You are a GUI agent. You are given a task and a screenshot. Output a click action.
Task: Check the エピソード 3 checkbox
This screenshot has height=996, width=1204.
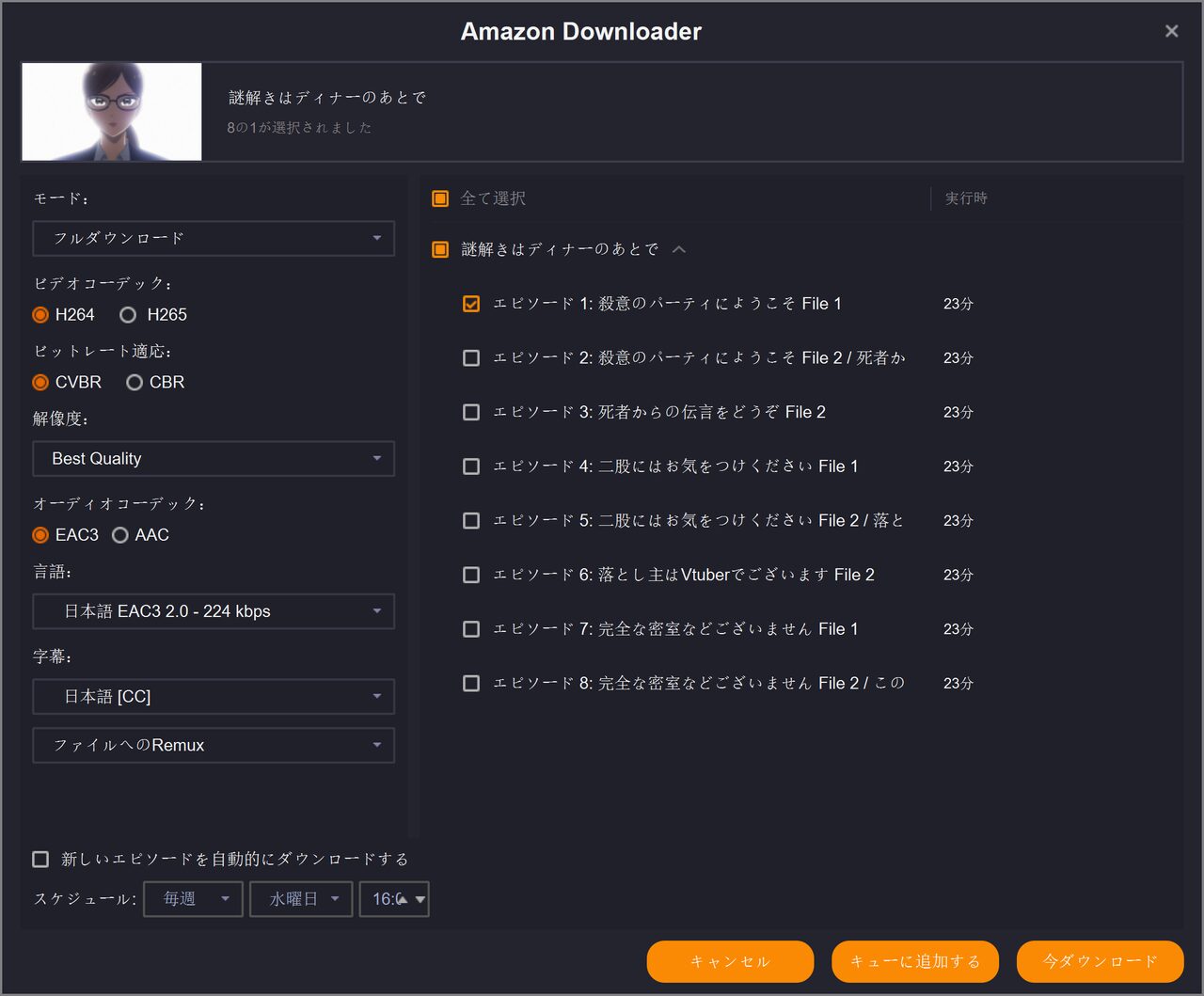point(471,412)
